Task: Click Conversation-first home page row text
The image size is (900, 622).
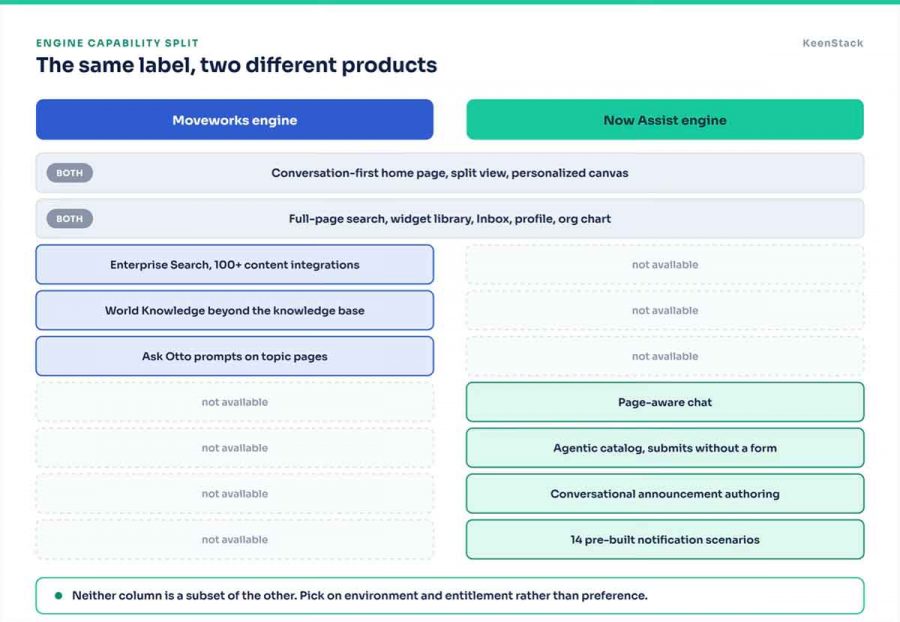Action: 449,173
